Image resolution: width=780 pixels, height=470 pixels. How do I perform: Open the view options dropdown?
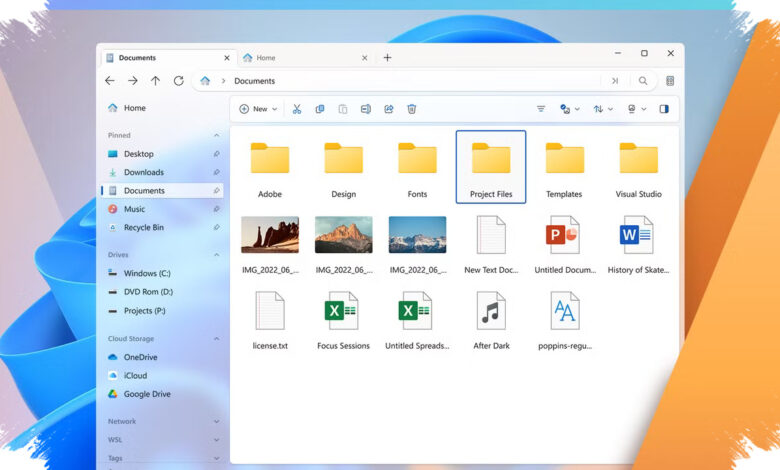point(637,109)
